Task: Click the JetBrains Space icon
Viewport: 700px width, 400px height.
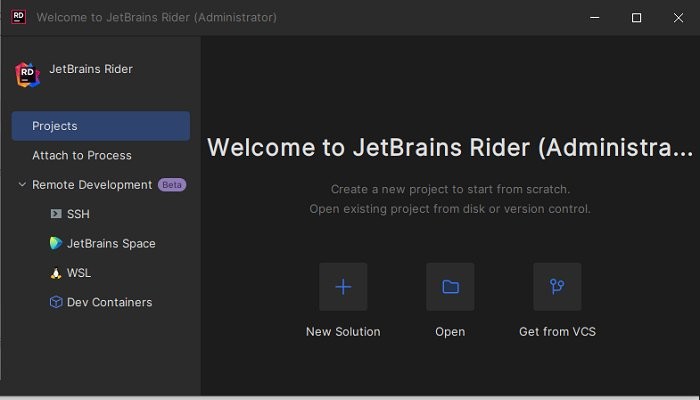Action: point(56,243)
